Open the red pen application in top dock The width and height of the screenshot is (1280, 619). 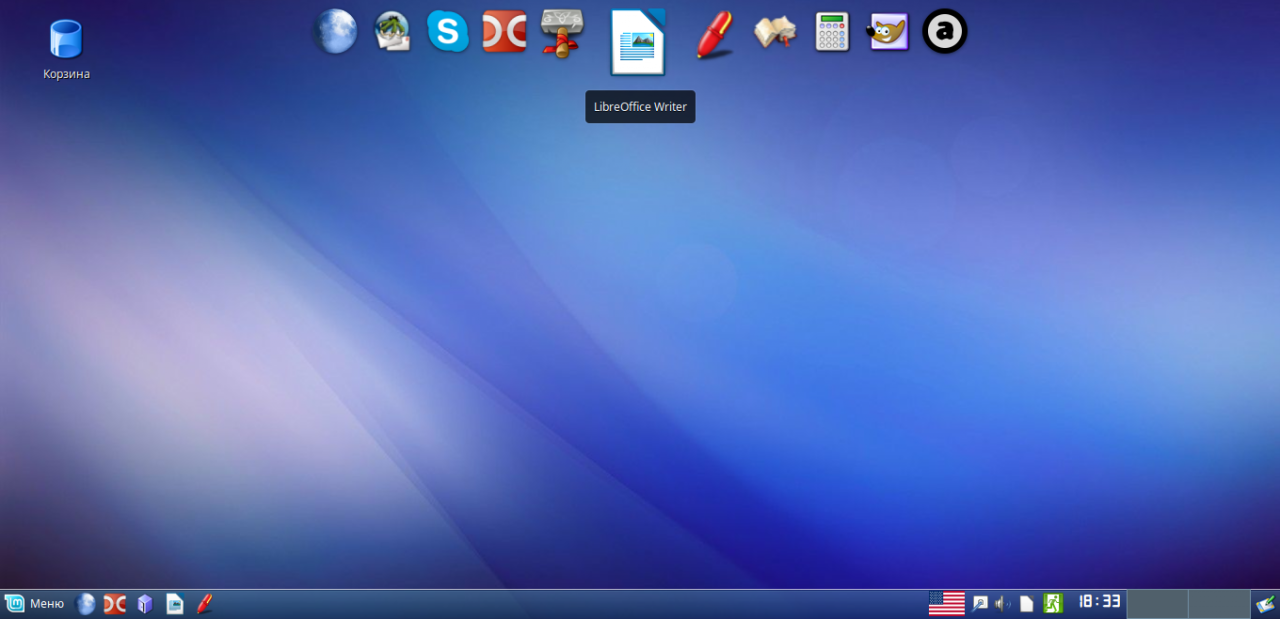[x=715, y=34]
